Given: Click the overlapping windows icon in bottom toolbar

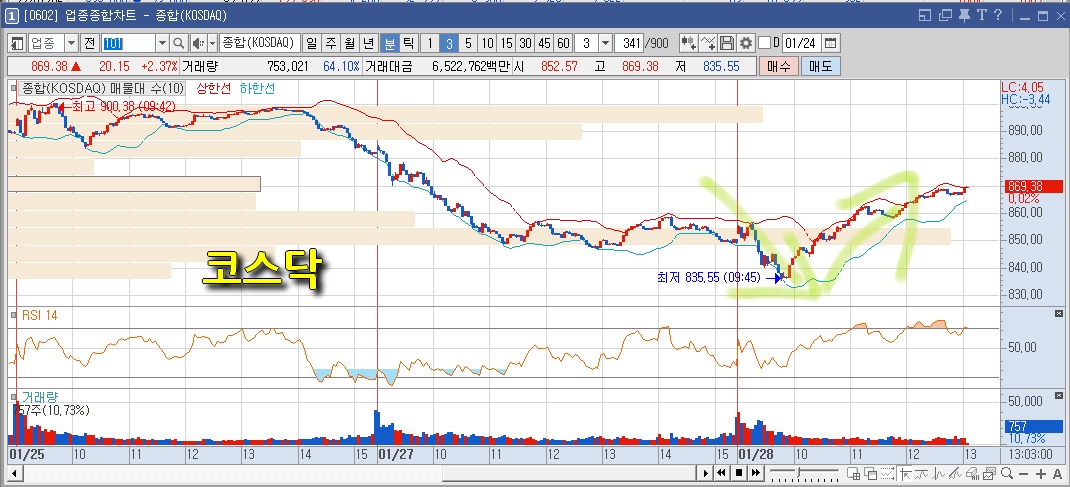Looking at the screenshot, I should pyautogui.click(x=871, y=473).
